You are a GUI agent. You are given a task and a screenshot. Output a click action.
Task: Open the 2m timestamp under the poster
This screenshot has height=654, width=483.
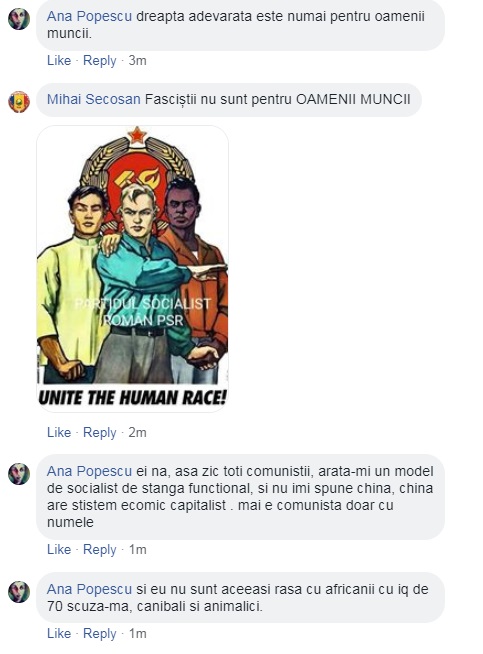(x=137, y=433)
